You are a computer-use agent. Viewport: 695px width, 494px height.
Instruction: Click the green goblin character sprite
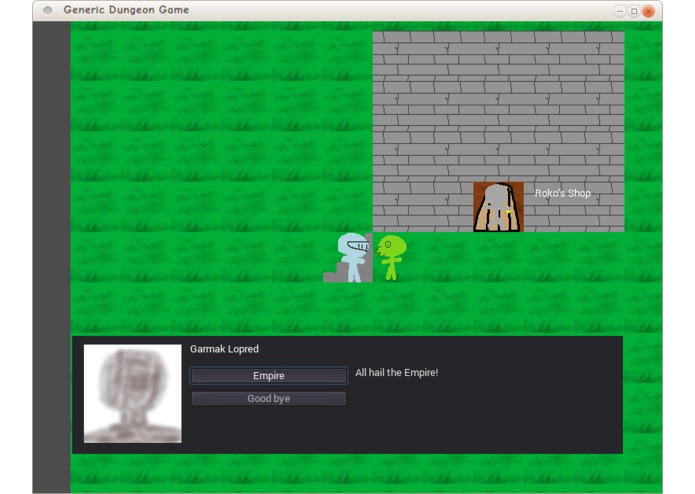pyautogui.click(x=391, y=257)
